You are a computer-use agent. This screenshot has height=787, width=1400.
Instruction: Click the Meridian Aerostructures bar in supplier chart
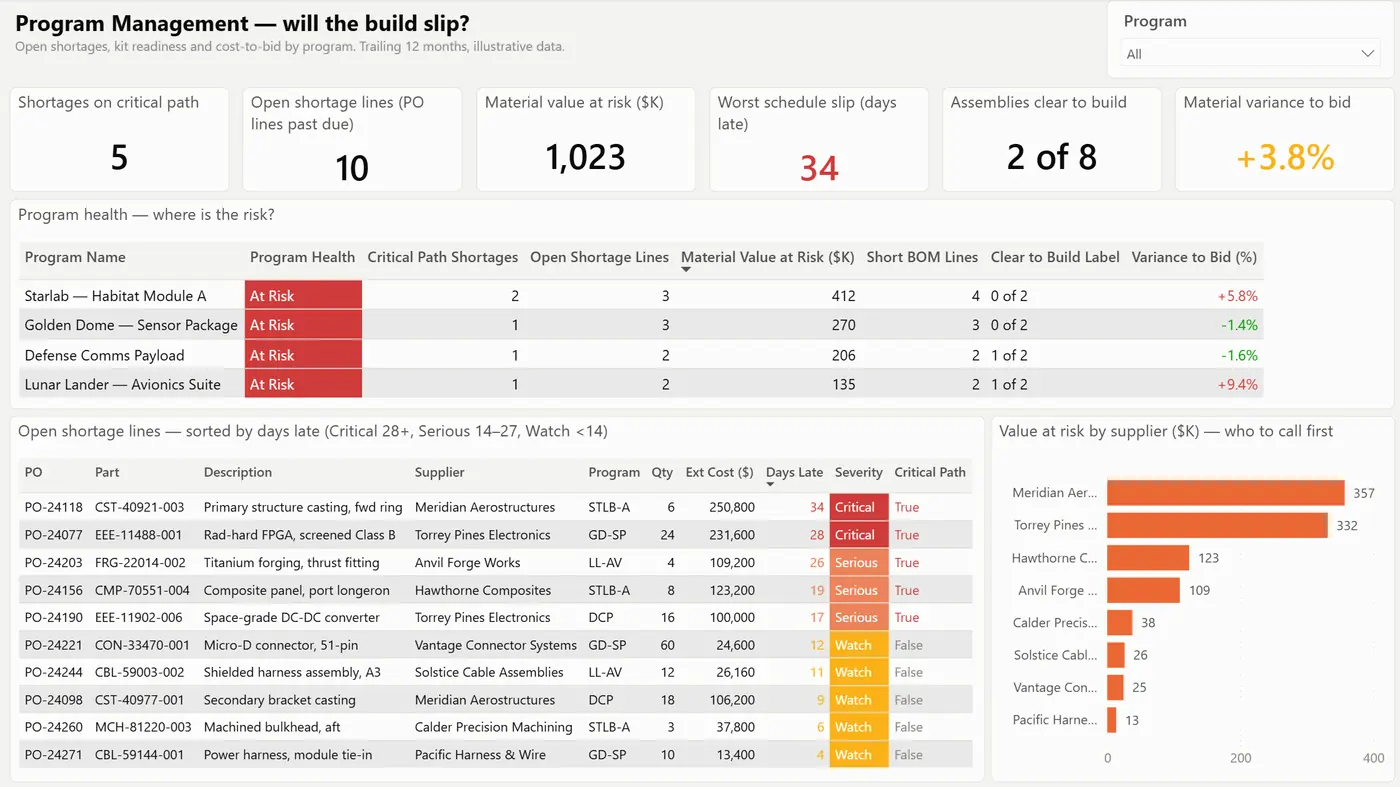point(1225,493)
